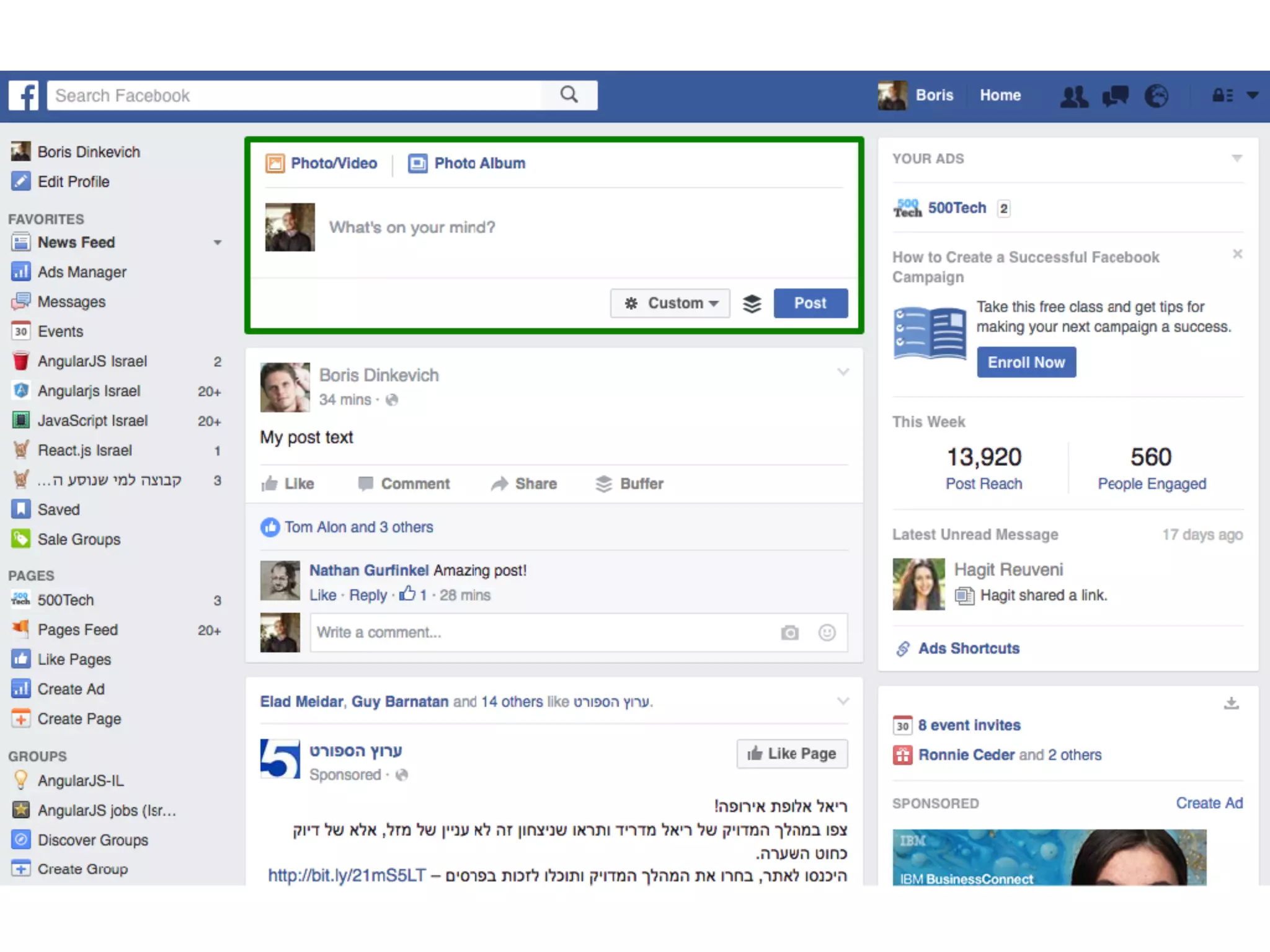Click the download icon above event invites

[x=1232, y=703]
